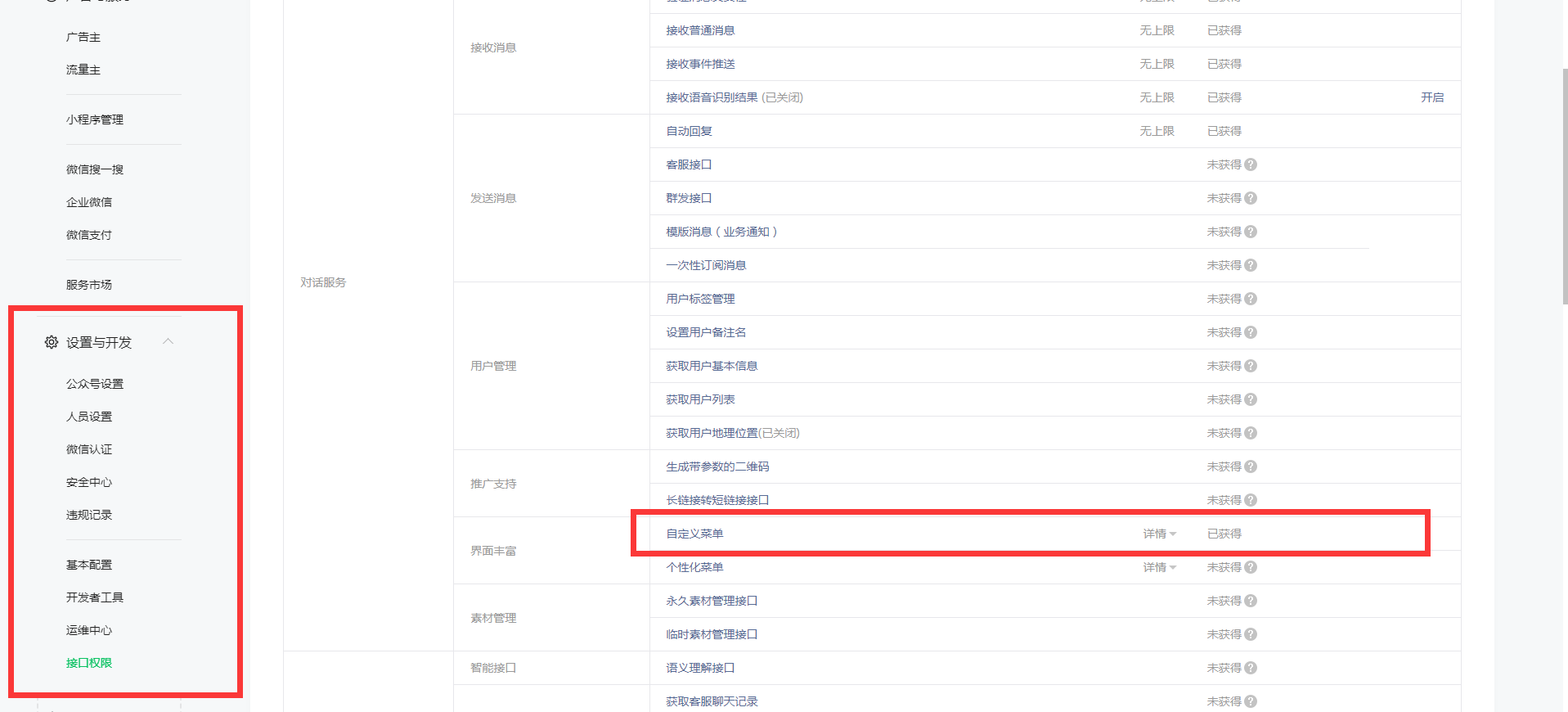
Task: Open the 自定义菜单 interface link
Action: (x=694, y=534)
